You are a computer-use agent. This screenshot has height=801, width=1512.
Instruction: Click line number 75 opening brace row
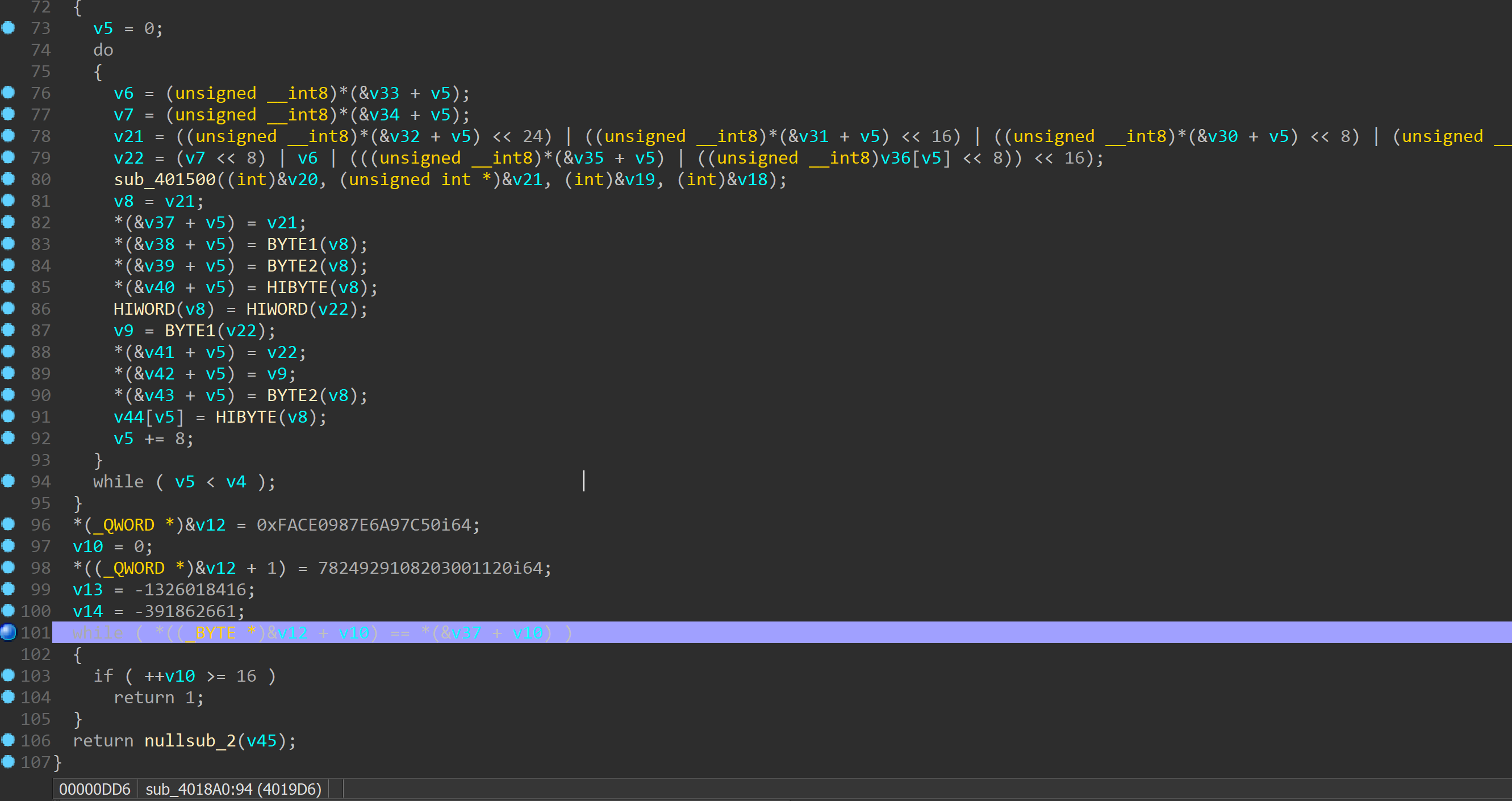coord(40,72)
